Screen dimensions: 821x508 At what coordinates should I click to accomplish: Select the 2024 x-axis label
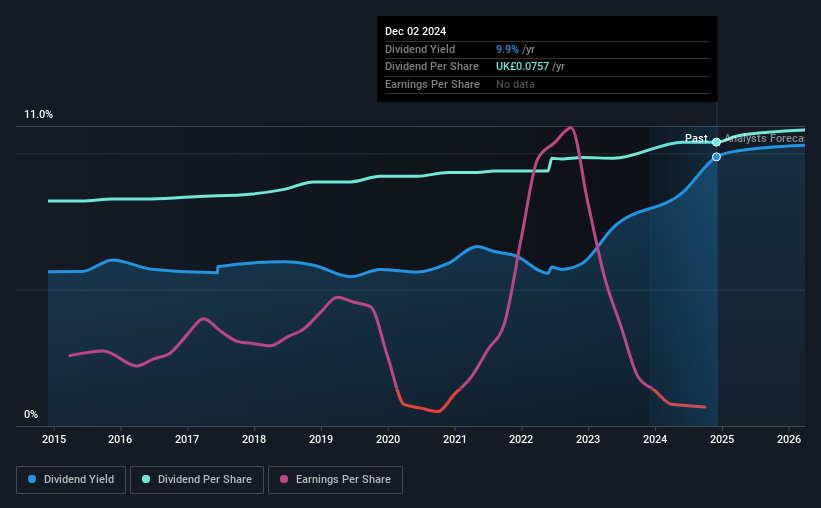coord(655,439)
